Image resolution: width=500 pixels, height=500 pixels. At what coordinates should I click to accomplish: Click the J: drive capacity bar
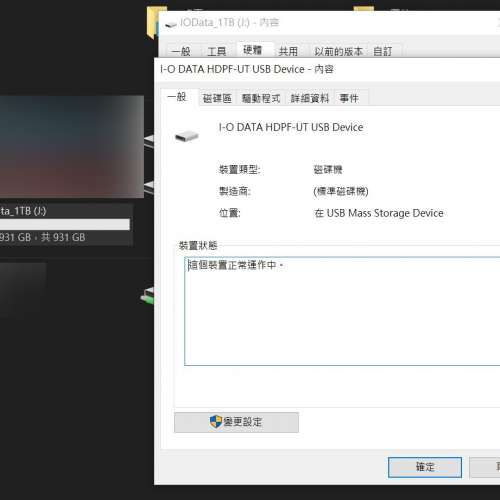[65, 224]
